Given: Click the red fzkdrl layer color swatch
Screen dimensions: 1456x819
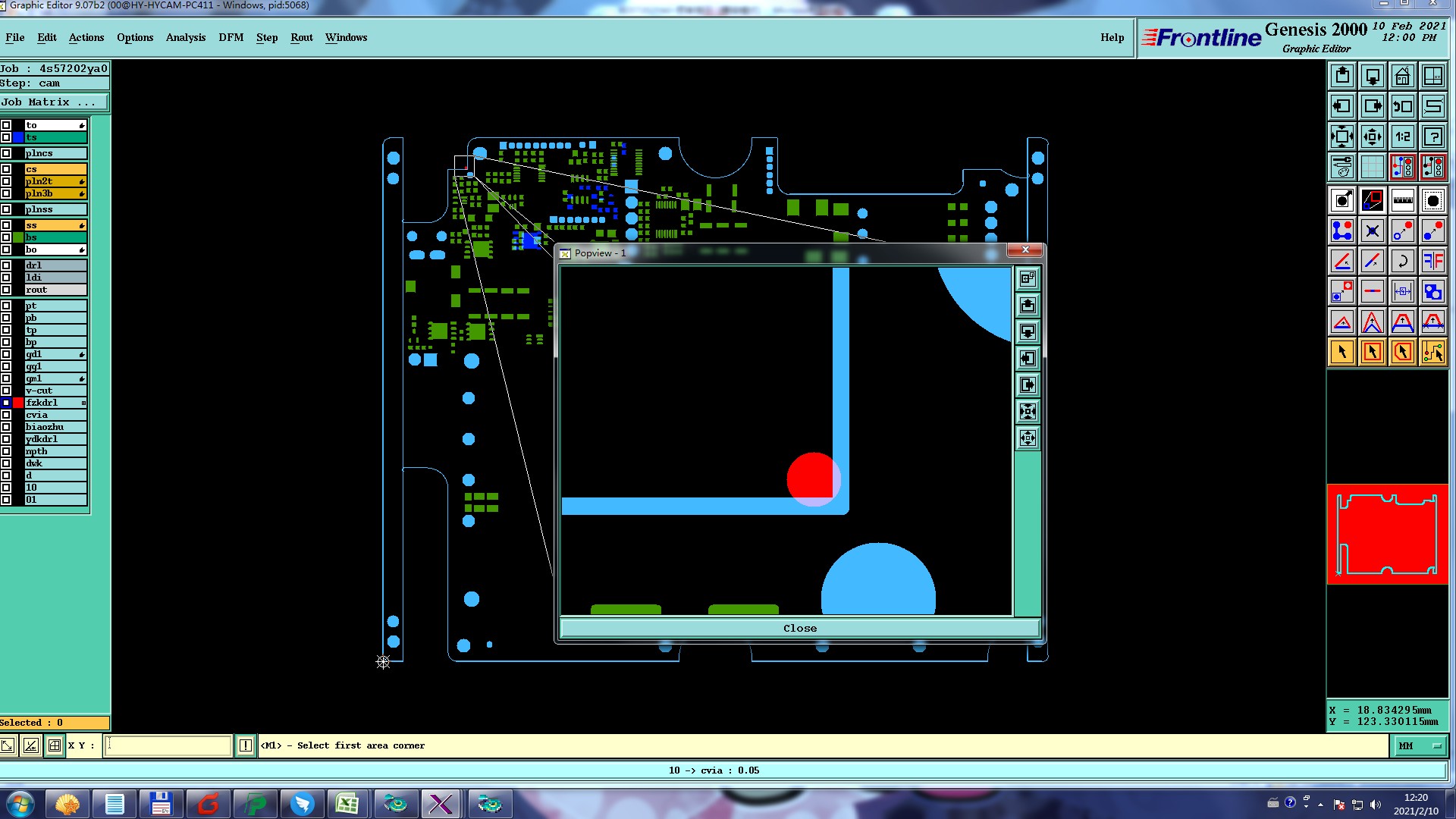Looking at the screenshot, I should click(18, 403).
